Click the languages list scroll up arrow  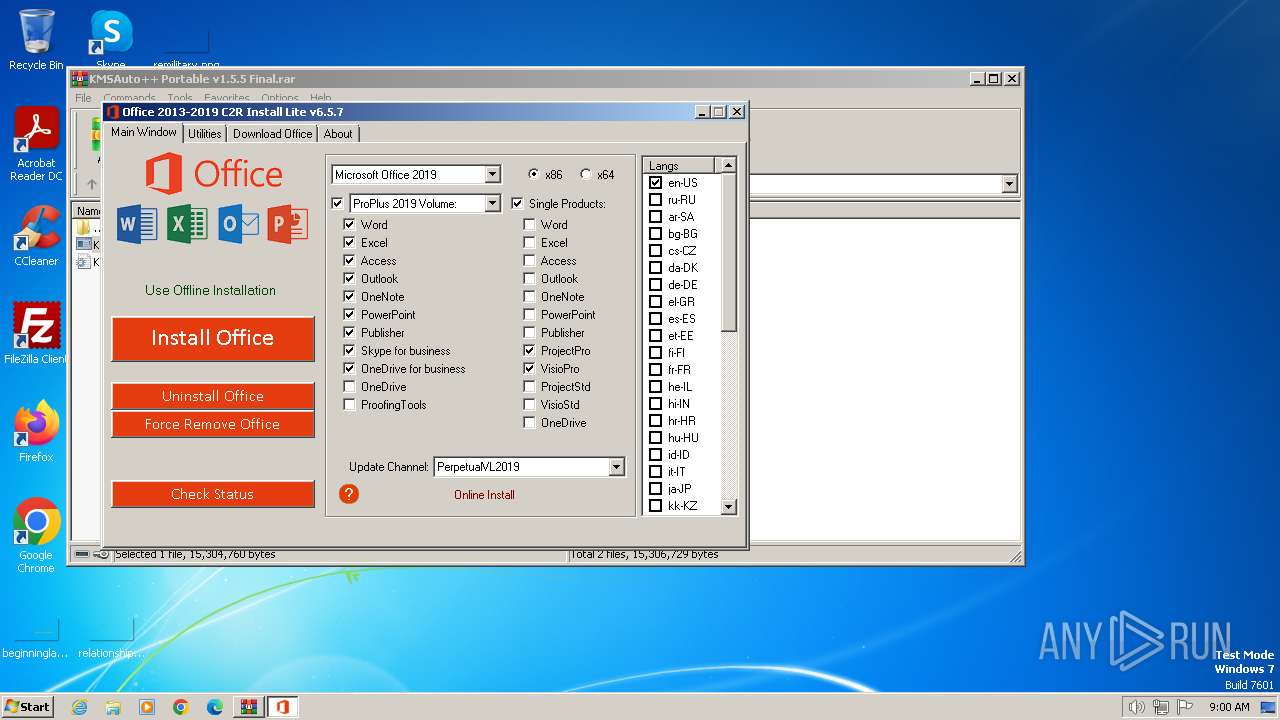(x=728, y=165)
